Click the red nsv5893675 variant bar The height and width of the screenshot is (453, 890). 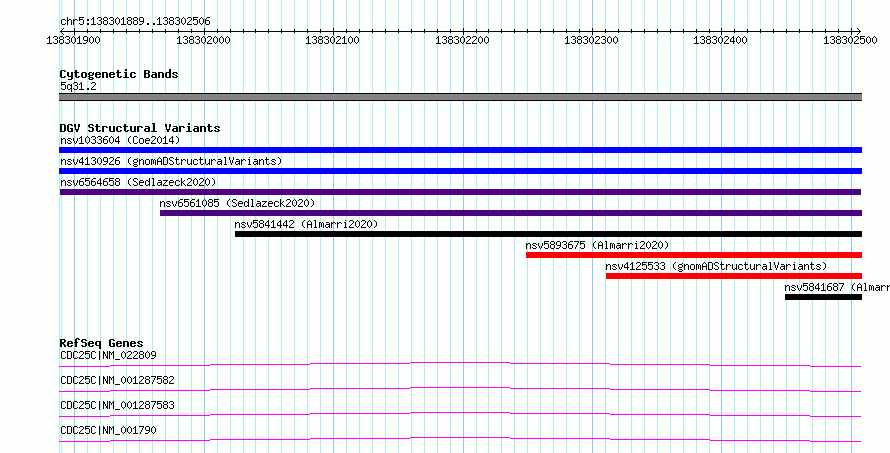click(694, 255)
